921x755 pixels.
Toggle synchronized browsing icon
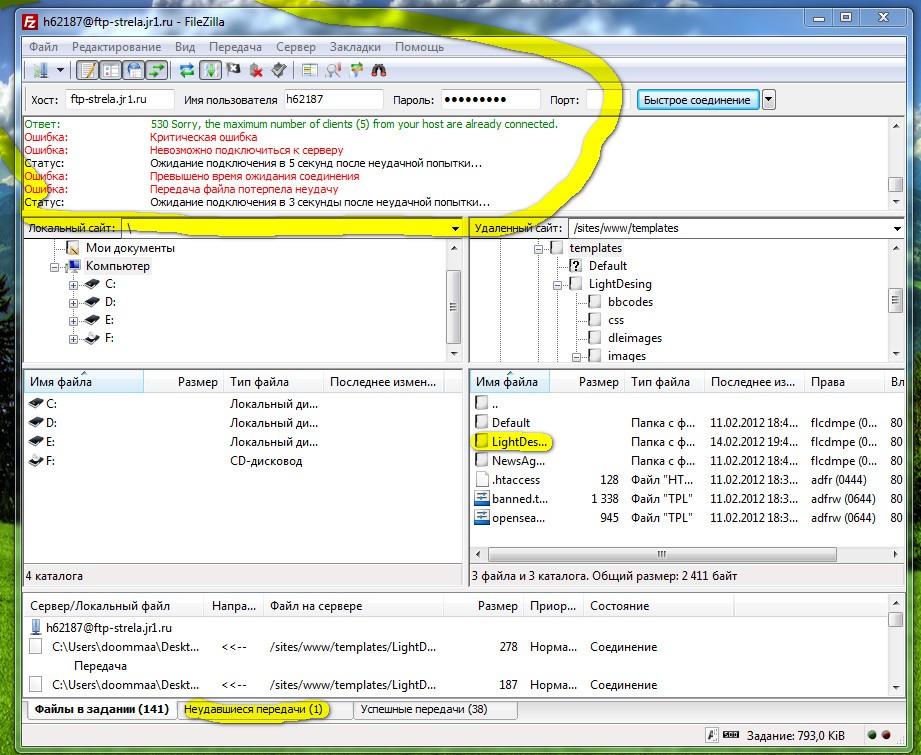click(x=356, y=71)
